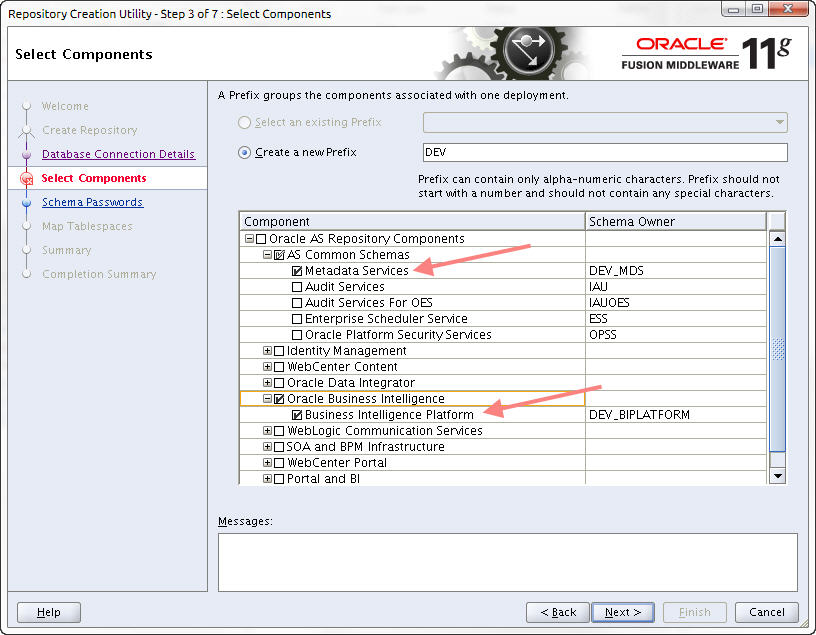816x635 pixels.
Task: Expand the Identity Management node
Action: (267, 351)
